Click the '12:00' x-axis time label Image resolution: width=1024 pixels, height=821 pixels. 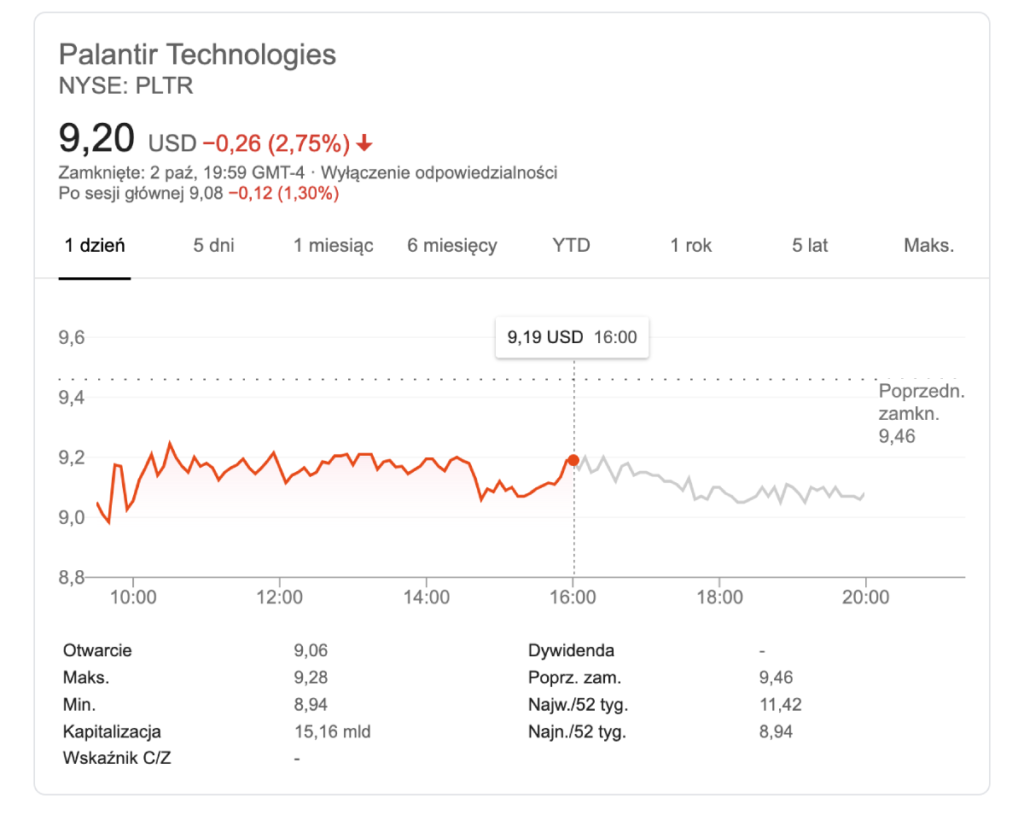pos(280,597)
